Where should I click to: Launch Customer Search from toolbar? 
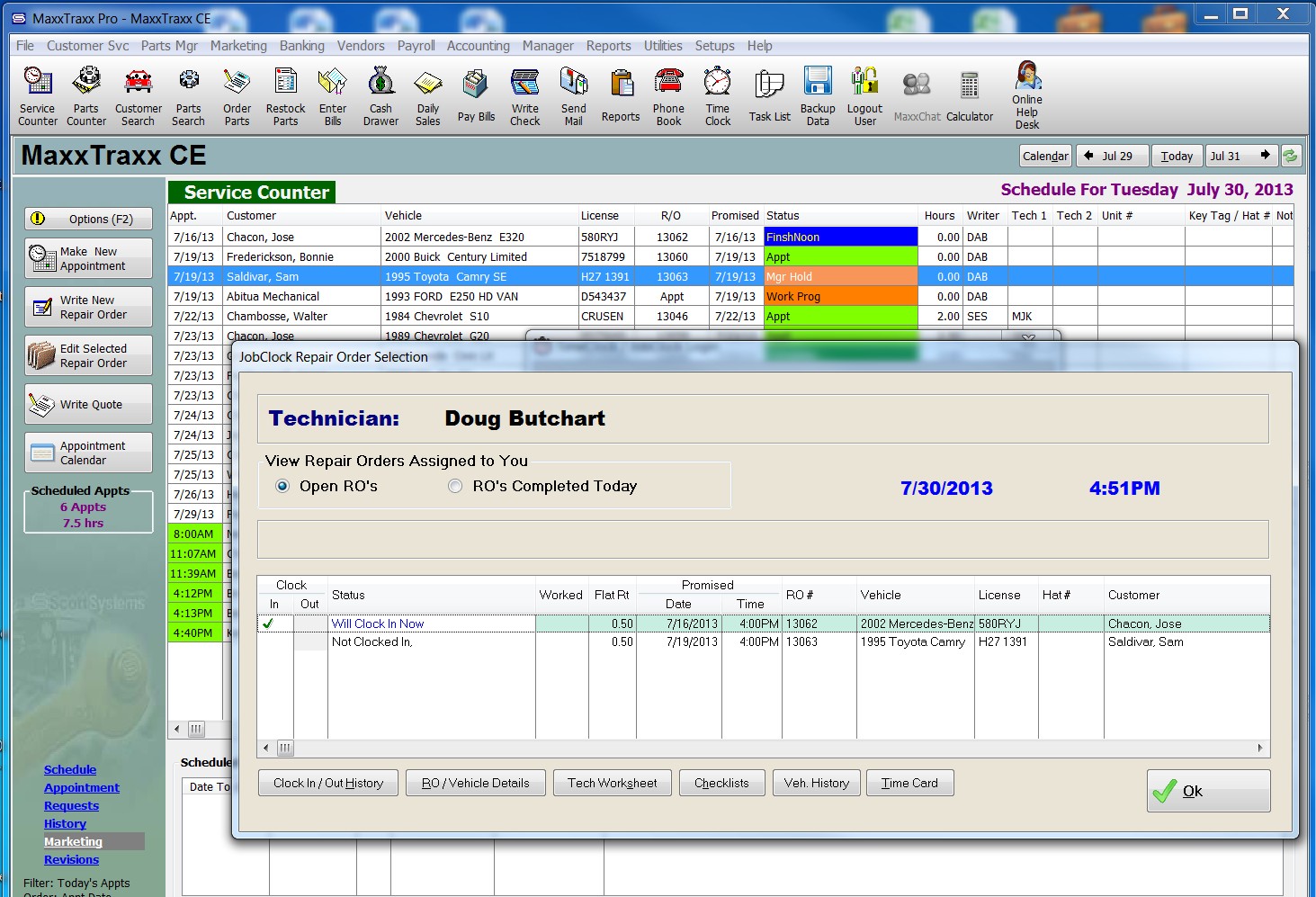[139, 96]
